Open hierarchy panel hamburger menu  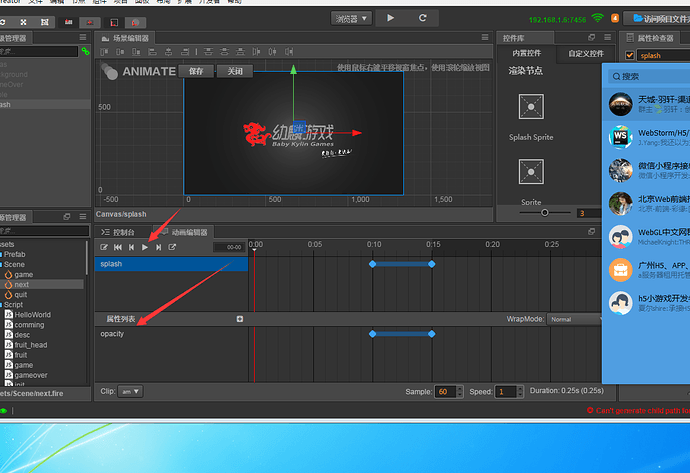click(x=83, y=37)
